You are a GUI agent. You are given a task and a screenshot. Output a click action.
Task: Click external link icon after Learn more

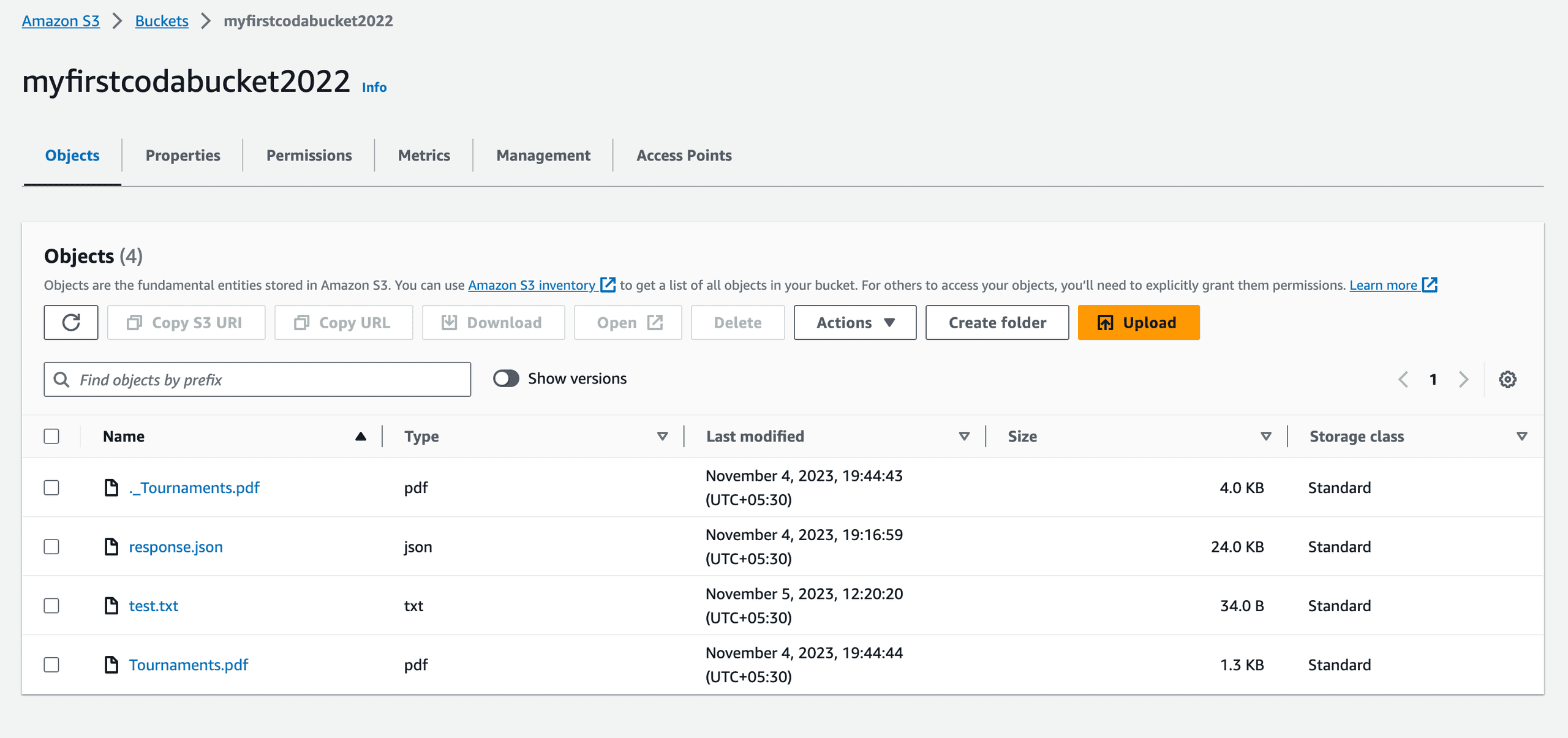point(1430,285)
